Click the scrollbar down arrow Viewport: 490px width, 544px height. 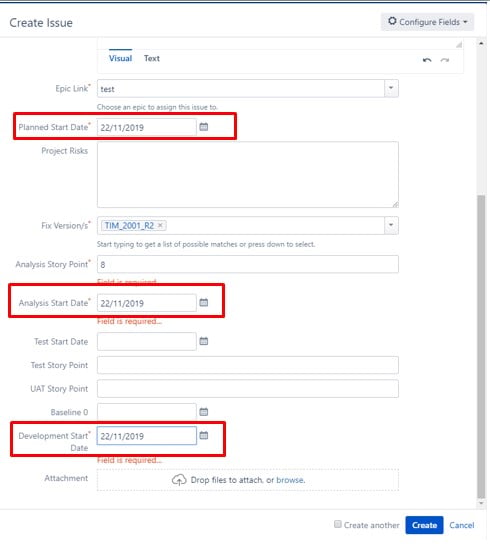point(481,503)
